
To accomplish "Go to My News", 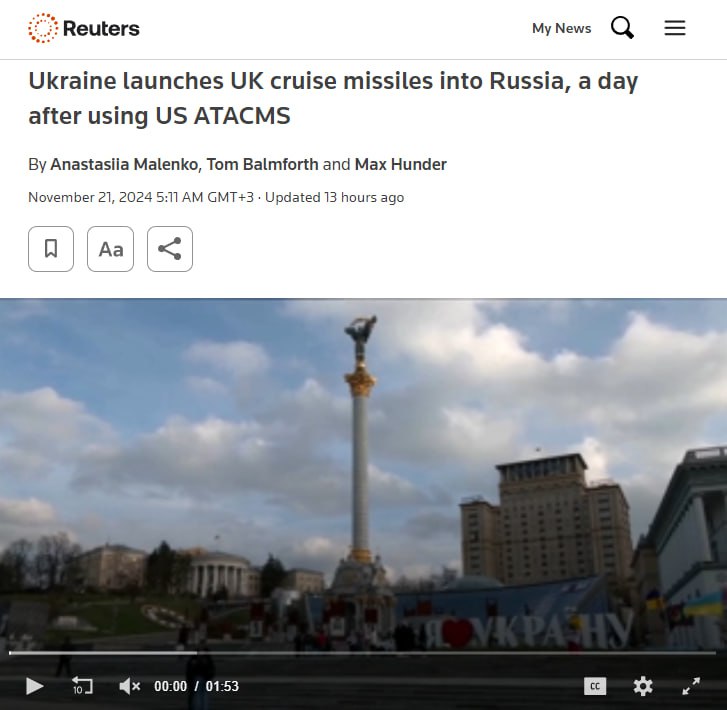I will pos(561,28).
